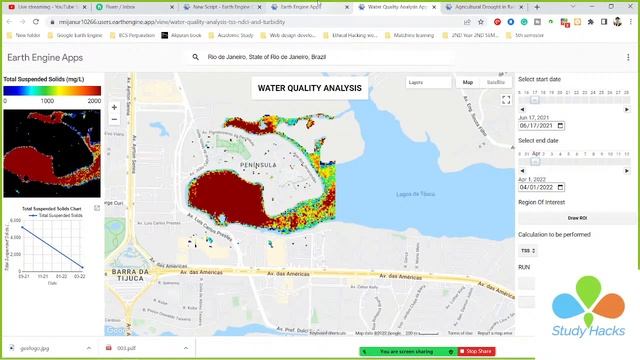Switch to Map view type

click(468, 82)
